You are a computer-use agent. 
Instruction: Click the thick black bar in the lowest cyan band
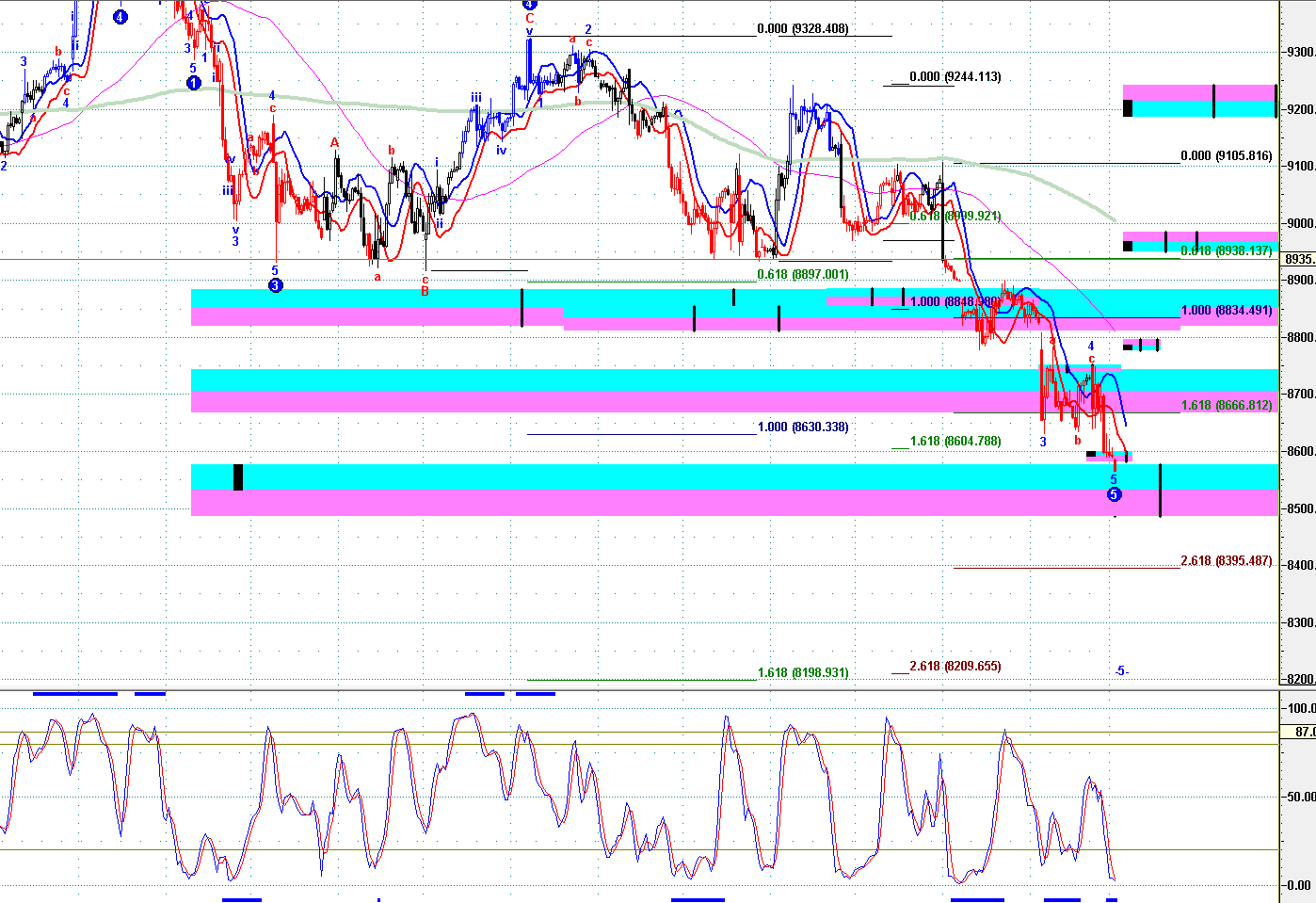[238, 477]
